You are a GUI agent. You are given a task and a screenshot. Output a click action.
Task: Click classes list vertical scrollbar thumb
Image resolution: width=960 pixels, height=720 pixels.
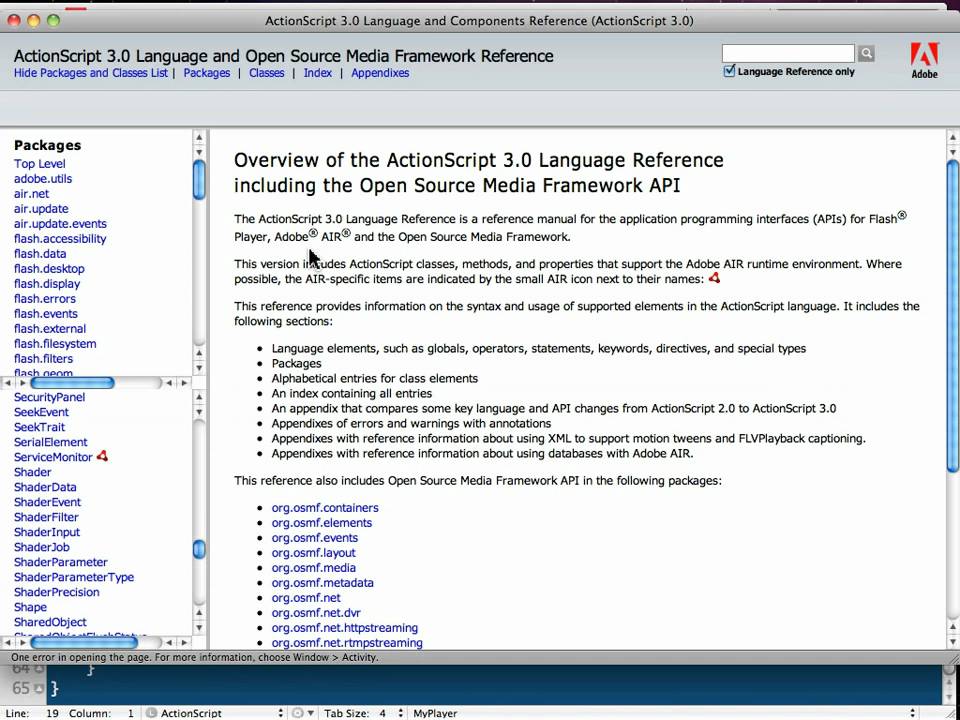(199, 549)
